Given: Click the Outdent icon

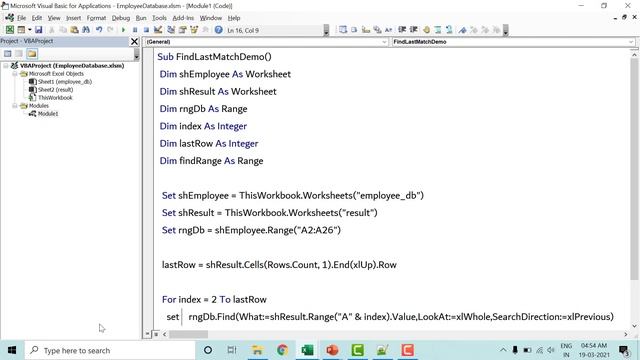Looking at the screenshot, I should point(413,30).
